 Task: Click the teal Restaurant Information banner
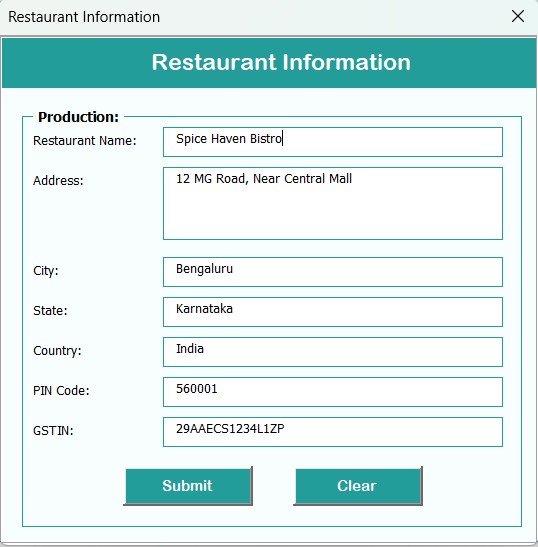[269, 63]
